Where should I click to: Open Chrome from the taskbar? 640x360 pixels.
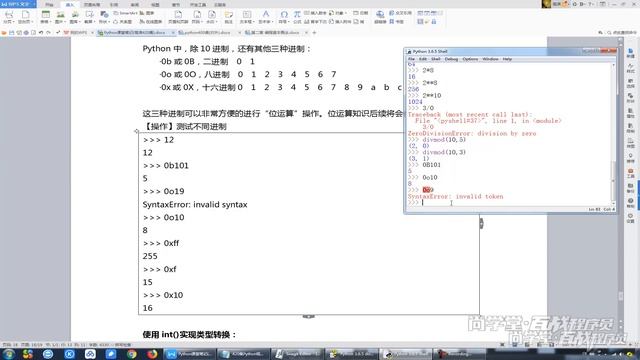[x=131, y=354]
